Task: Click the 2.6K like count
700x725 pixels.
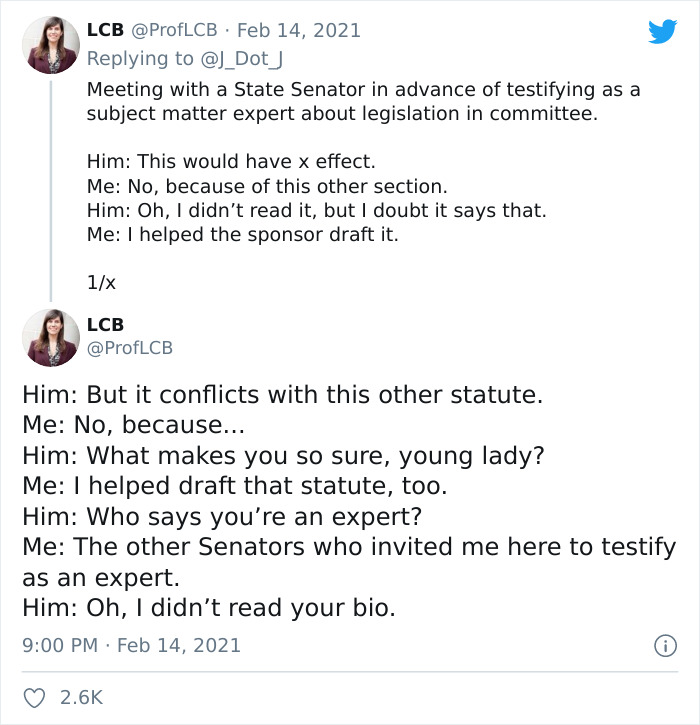Action: pos(82,697)
